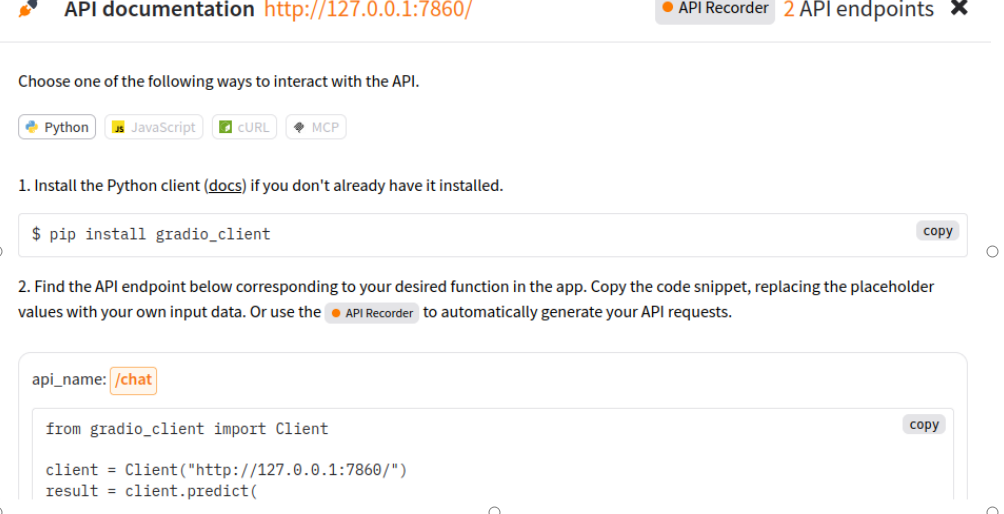Image resolution: width=1004 pixels, height=514 pixels.
Task: Click 'result = client.predict(' code line
Action: [x=151, y=491]
